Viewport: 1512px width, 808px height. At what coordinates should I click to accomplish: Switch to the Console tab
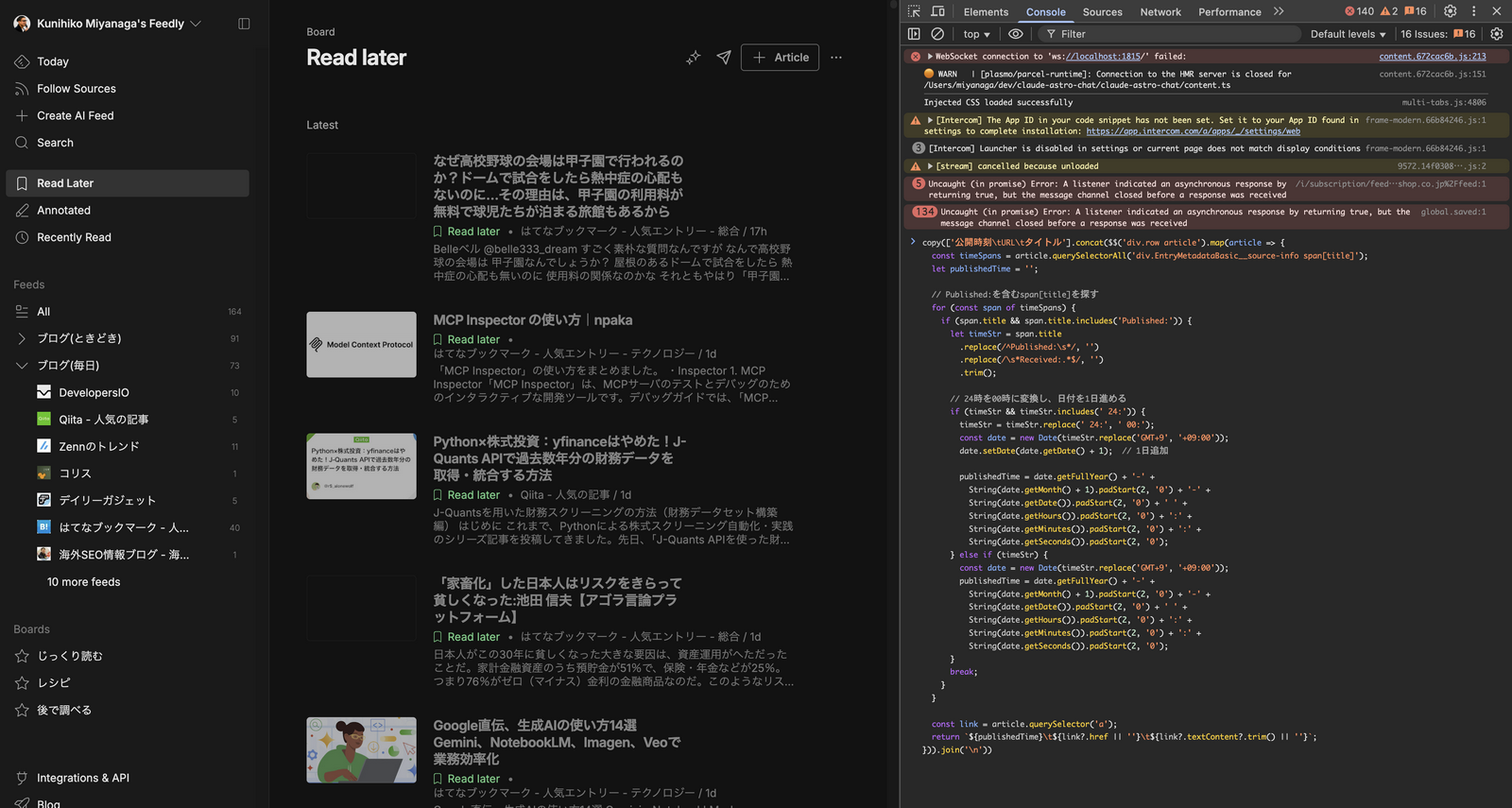tap(1046, 12)
